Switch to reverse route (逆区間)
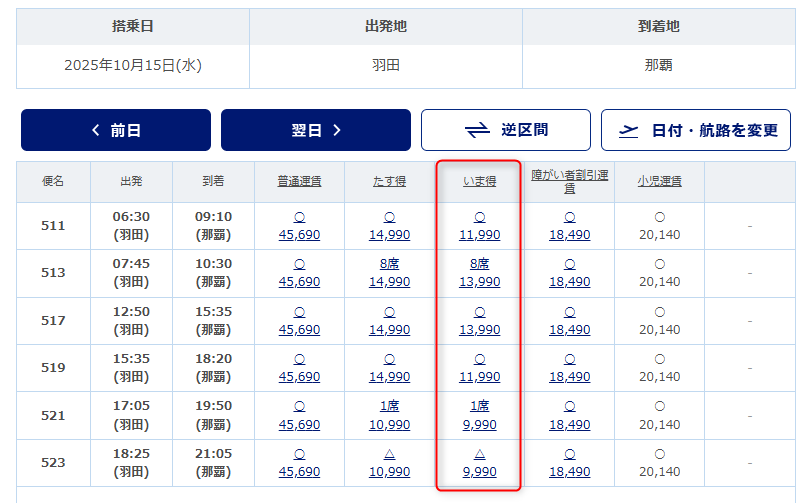The width and height of the screenshot is (807, 503). point(506,130)
